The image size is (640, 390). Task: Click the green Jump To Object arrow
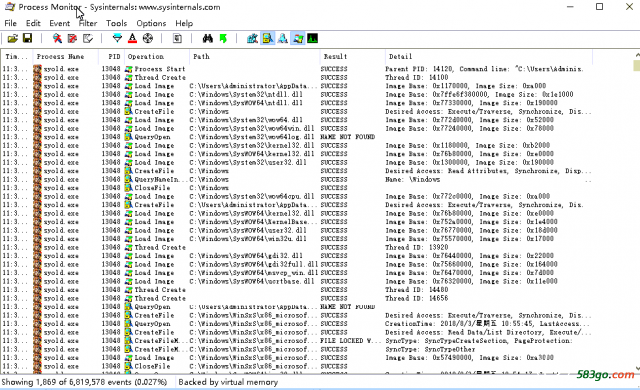coord(223,39)
